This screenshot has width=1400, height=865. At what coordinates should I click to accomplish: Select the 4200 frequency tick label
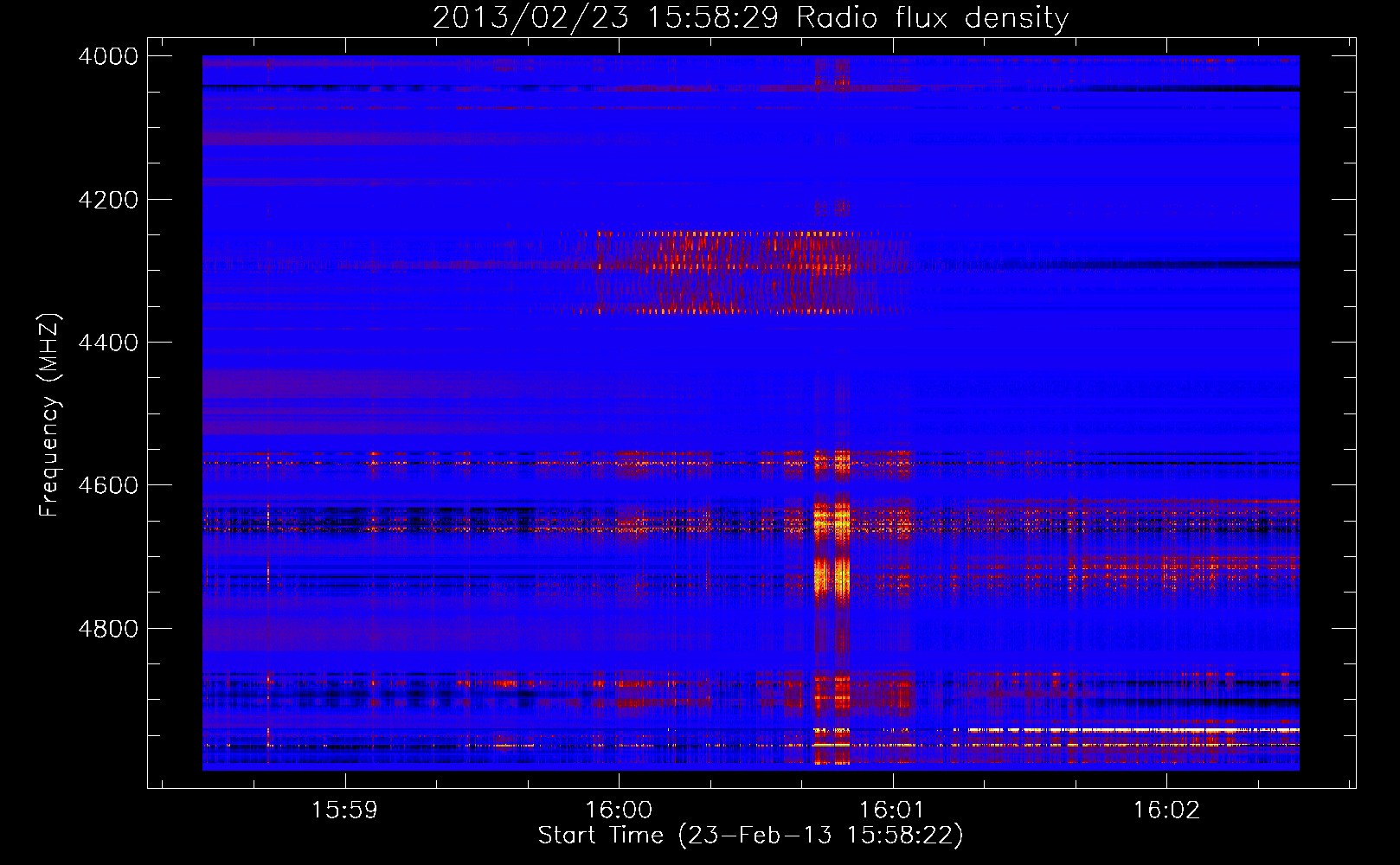[108, 200]
